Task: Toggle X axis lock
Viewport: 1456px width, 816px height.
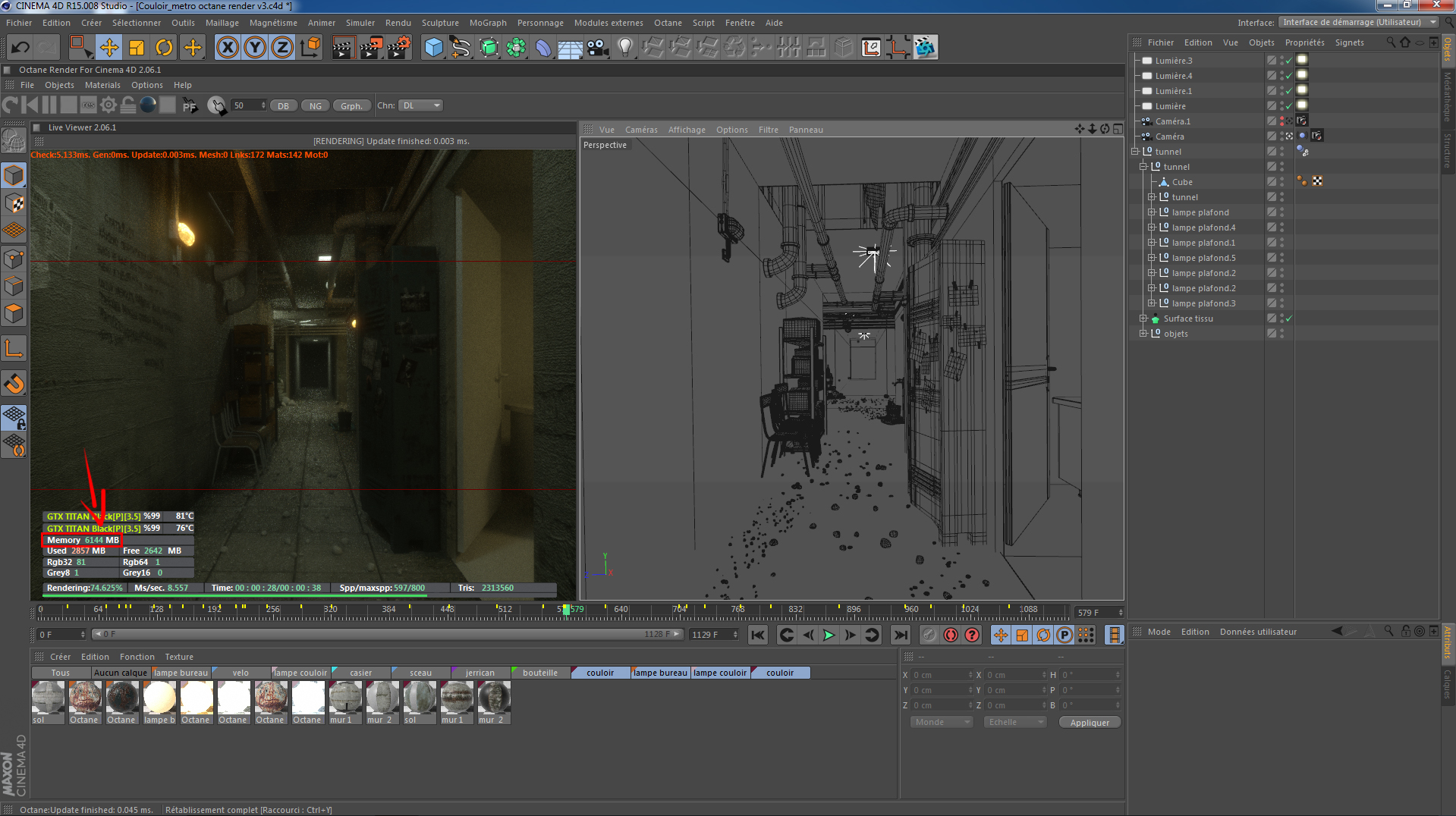Action: point(227,48)
